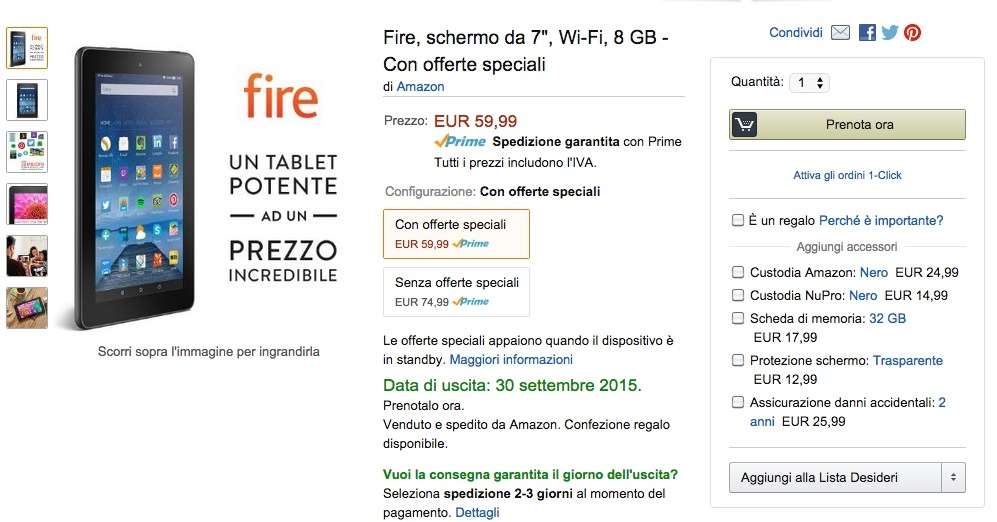Select the 'Con offerte speciali' configuration

tap(456, 233)
